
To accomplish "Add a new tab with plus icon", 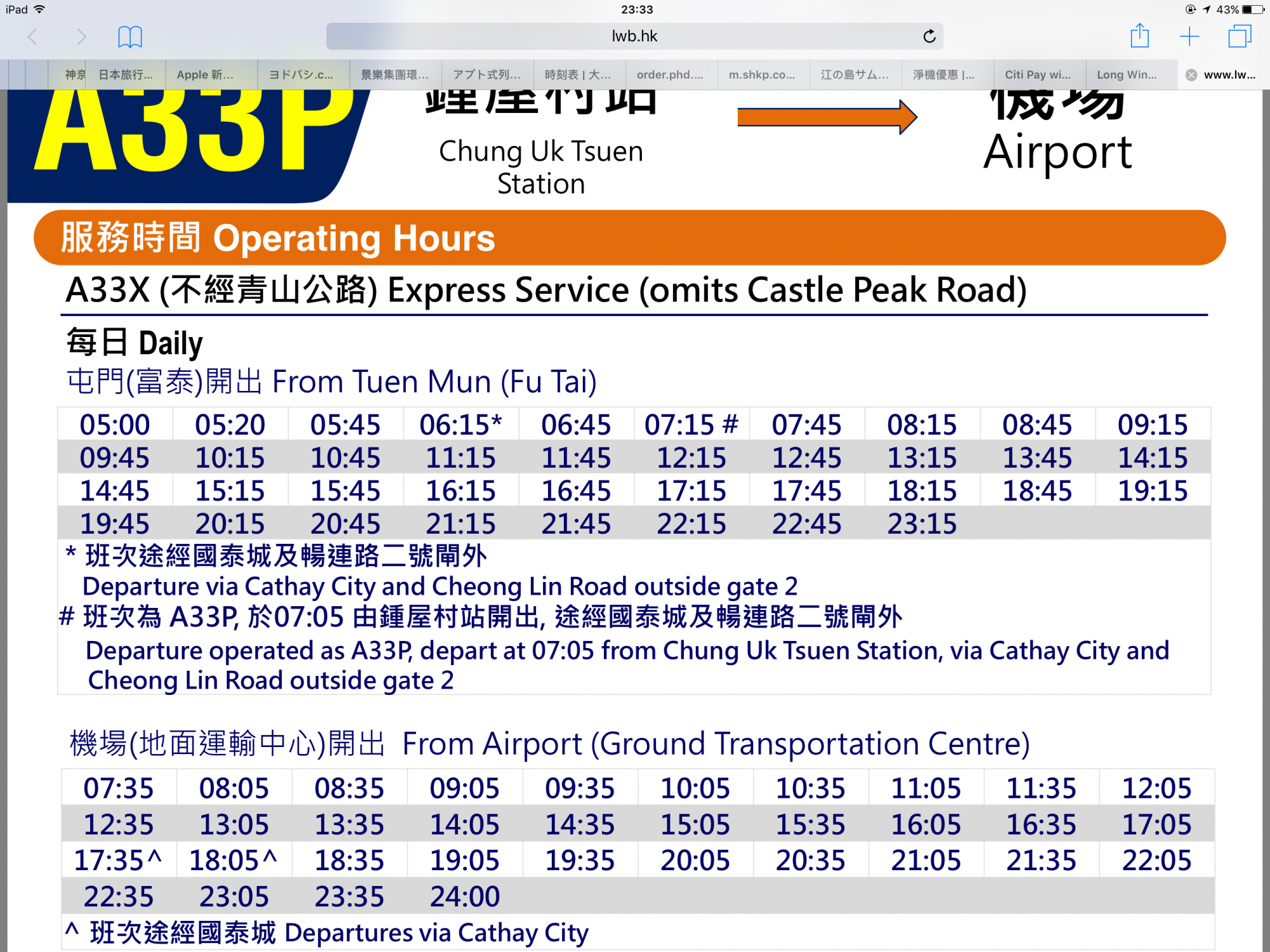I will (1189, 37).
